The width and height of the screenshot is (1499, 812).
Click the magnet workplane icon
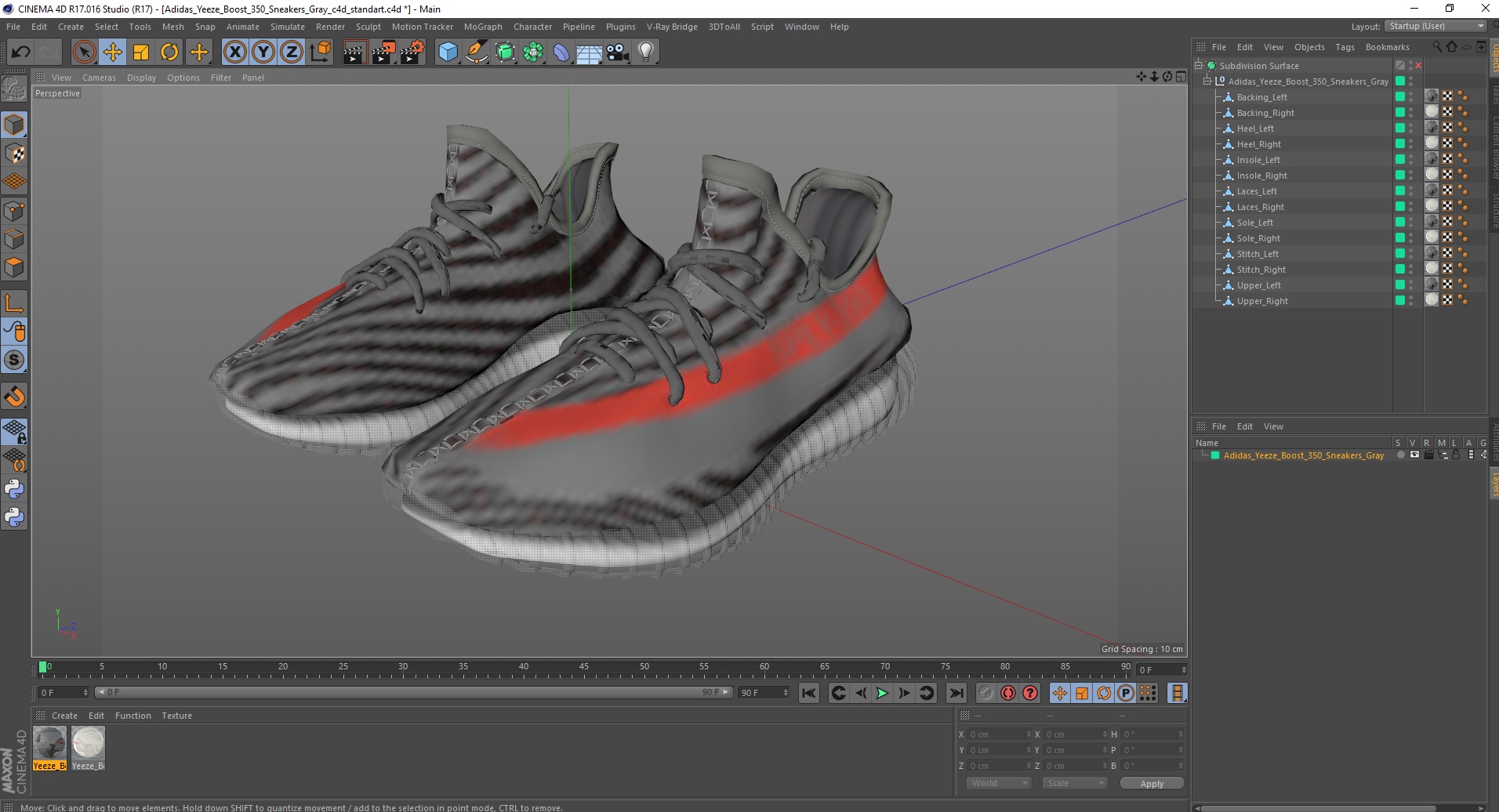tap(14, 397)
